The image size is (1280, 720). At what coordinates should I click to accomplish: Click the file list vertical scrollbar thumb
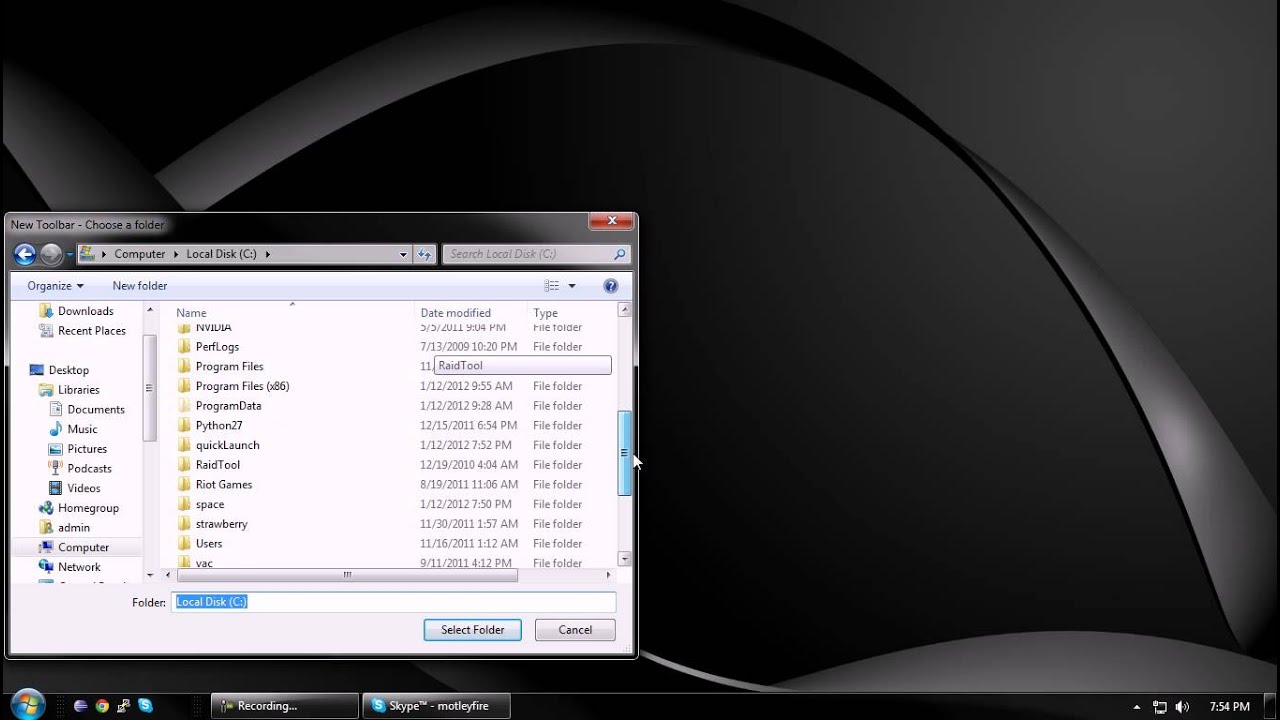625,453
